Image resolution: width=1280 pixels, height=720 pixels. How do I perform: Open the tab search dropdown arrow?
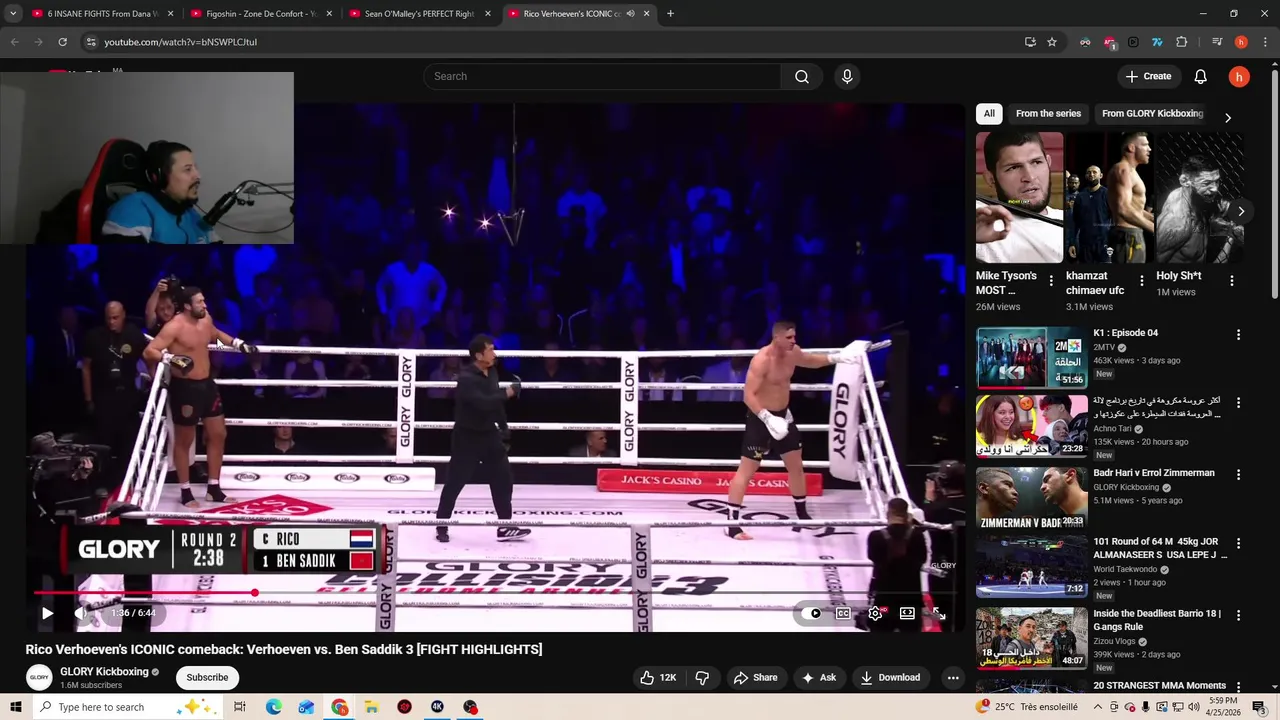pyautogui.click(x=13, y=14)
